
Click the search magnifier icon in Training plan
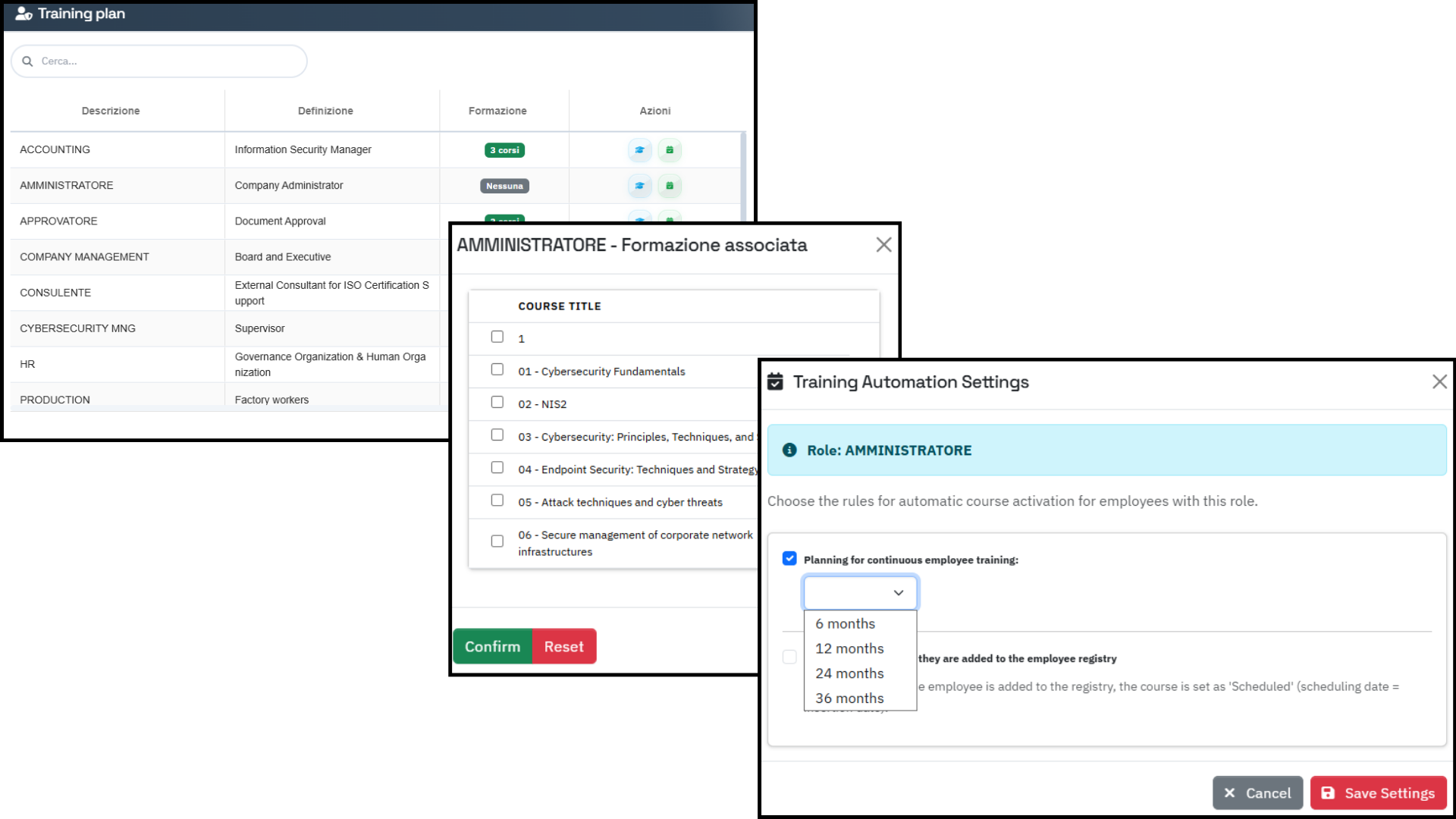pos(27,61)
